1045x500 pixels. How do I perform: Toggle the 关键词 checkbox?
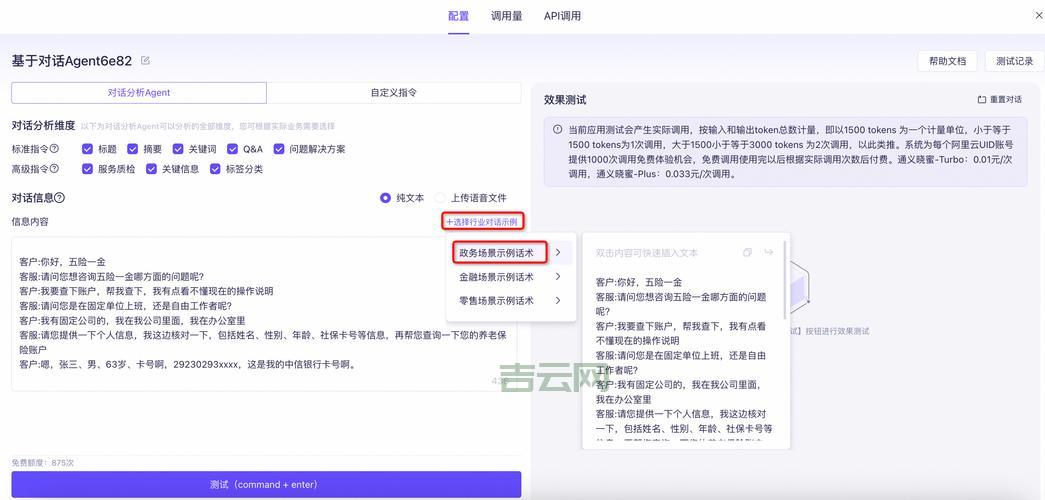[x=178, y=149]
